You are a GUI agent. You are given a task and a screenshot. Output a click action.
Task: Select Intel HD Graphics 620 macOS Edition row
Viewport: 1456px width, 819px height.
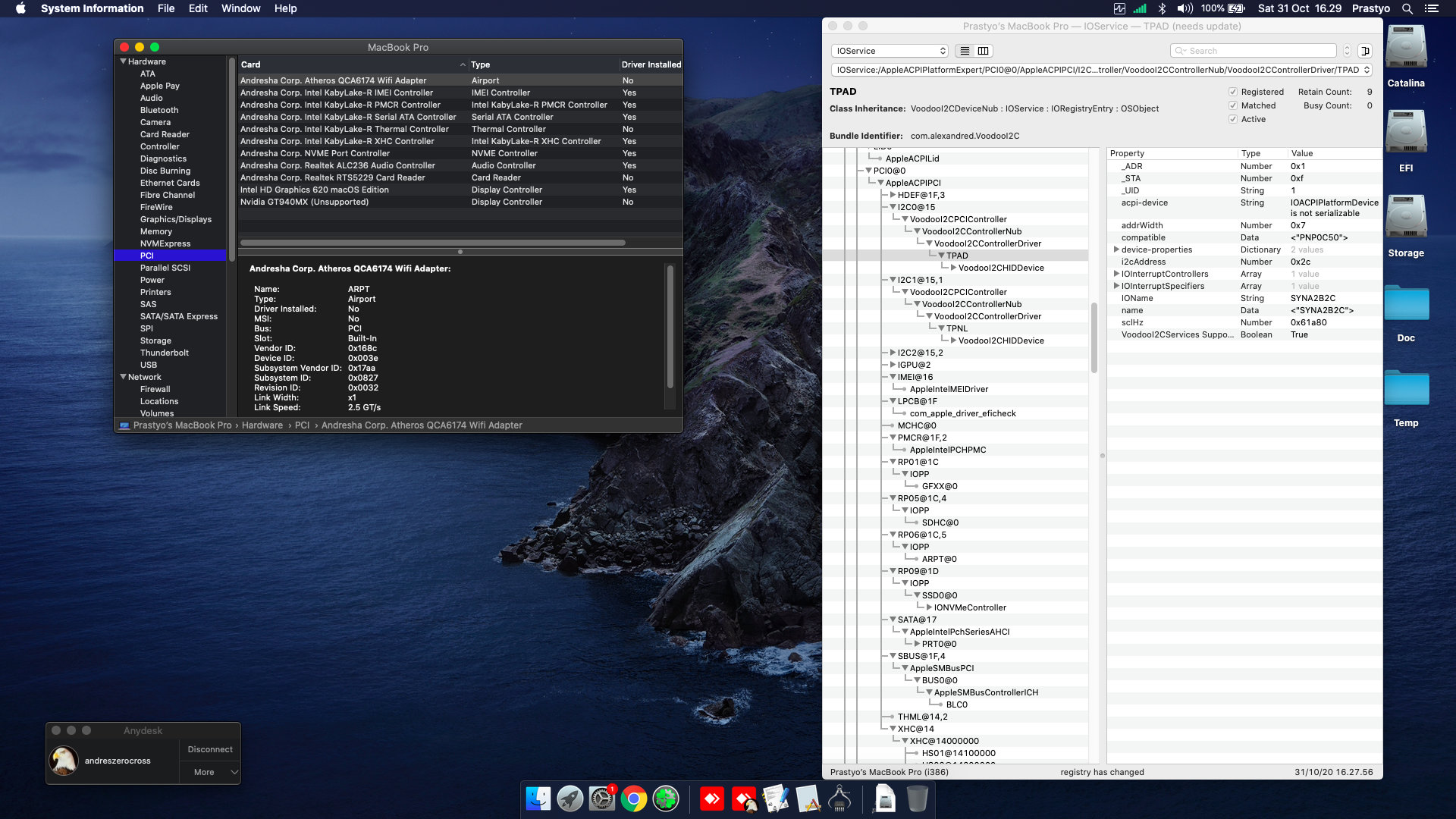[460, 190]
